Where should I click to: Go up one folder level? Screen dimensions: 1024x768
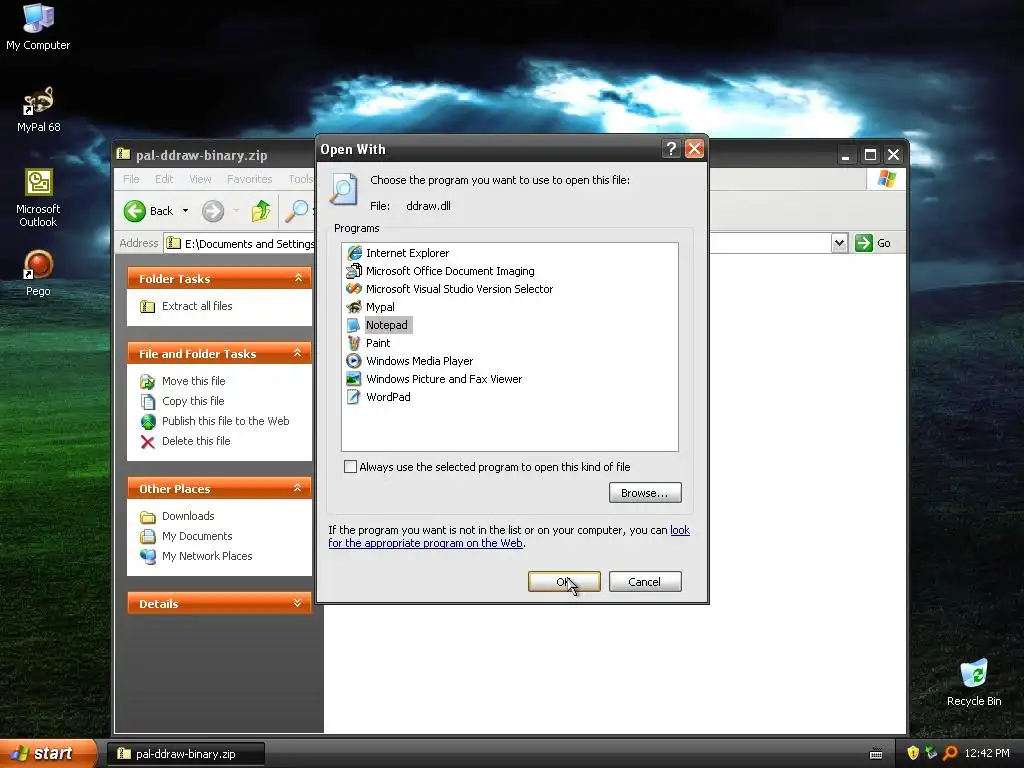pyautogui.click(x=261, y=211)
